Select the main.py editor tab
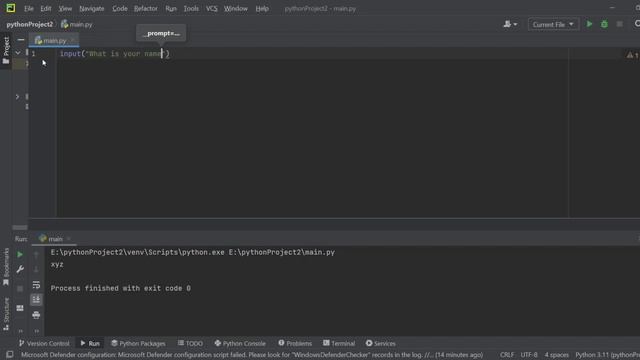 pos(54,40)
